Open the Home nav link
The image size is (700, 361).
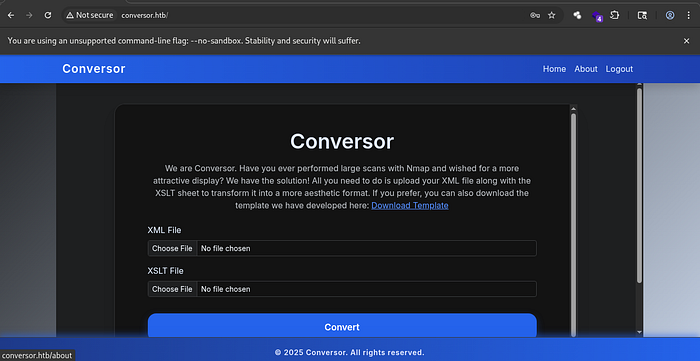(554, 69)
